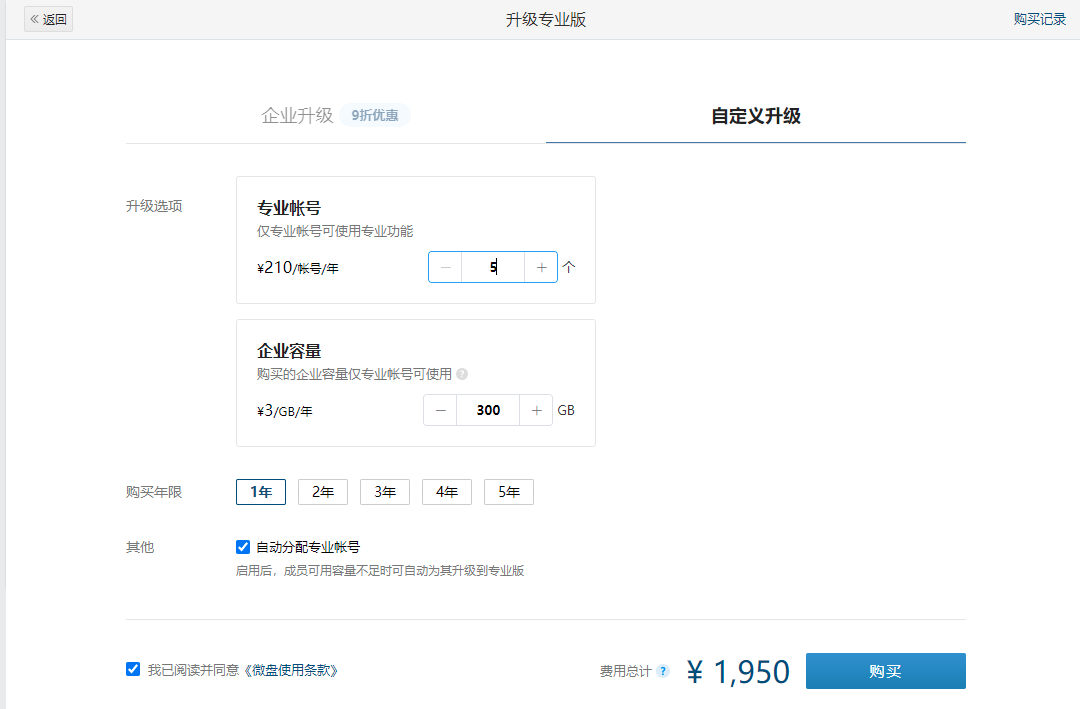Uncheck the terms agreement checkbox
The width and height of the screenshot is (1080, 709).
132,669
